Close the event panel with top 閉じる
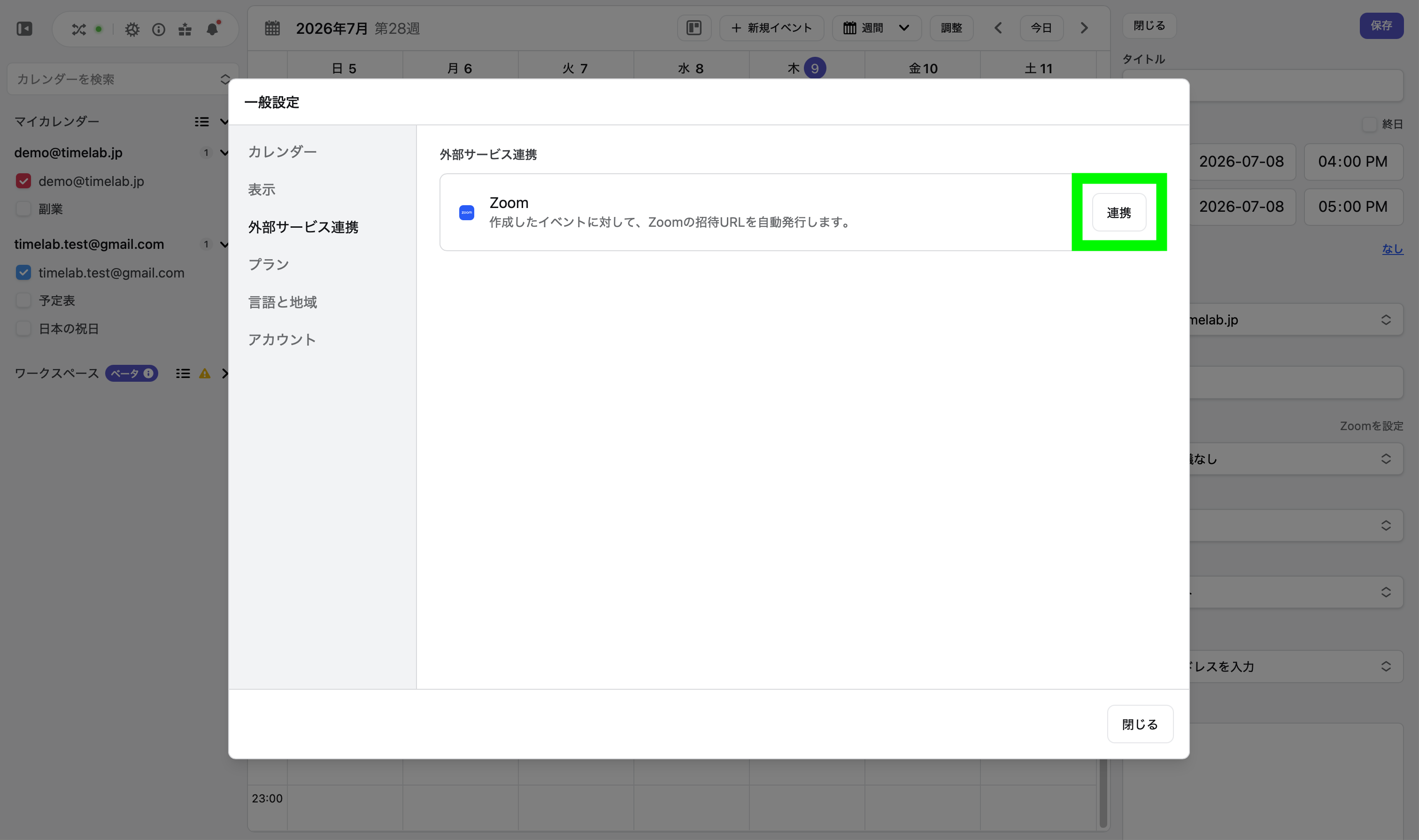The height and width of the screenshot is (840, 1419). click(1149, 25)
